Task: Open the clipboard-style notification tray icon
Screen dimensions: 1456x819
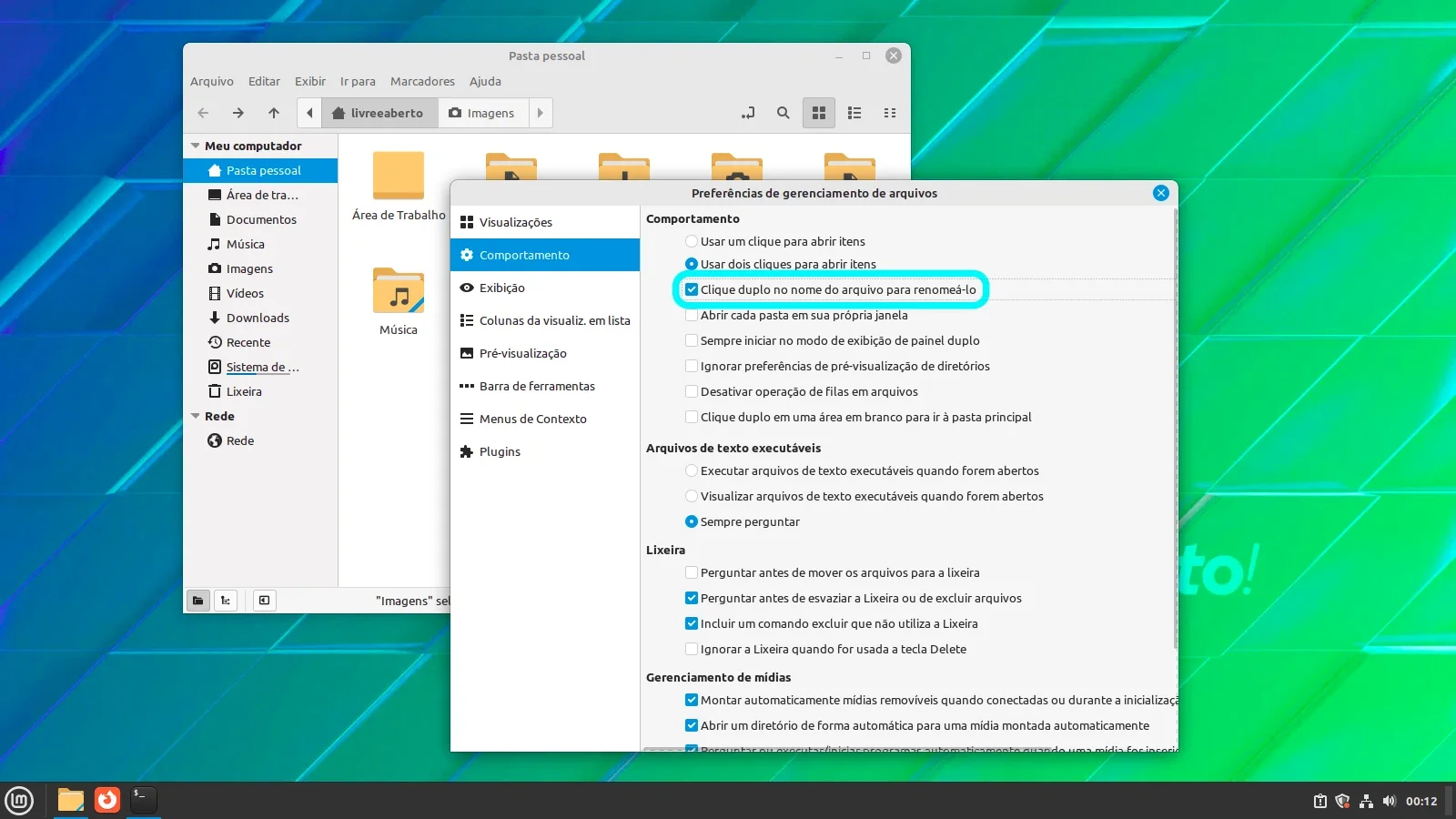Action: [1319, 802]
